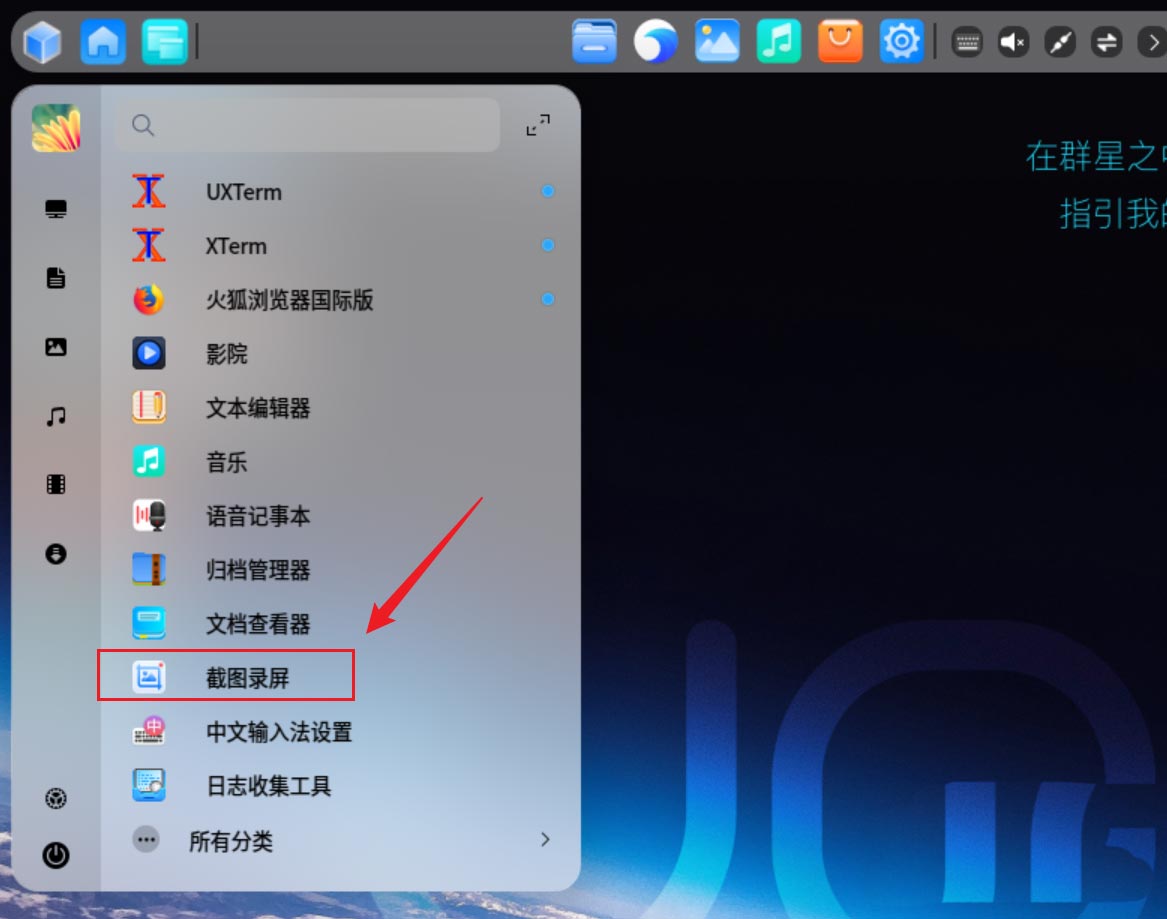Screen dimensions: 1167x919
Task: Open the network transfer arrows tray icon
Action: [1107, 42]
